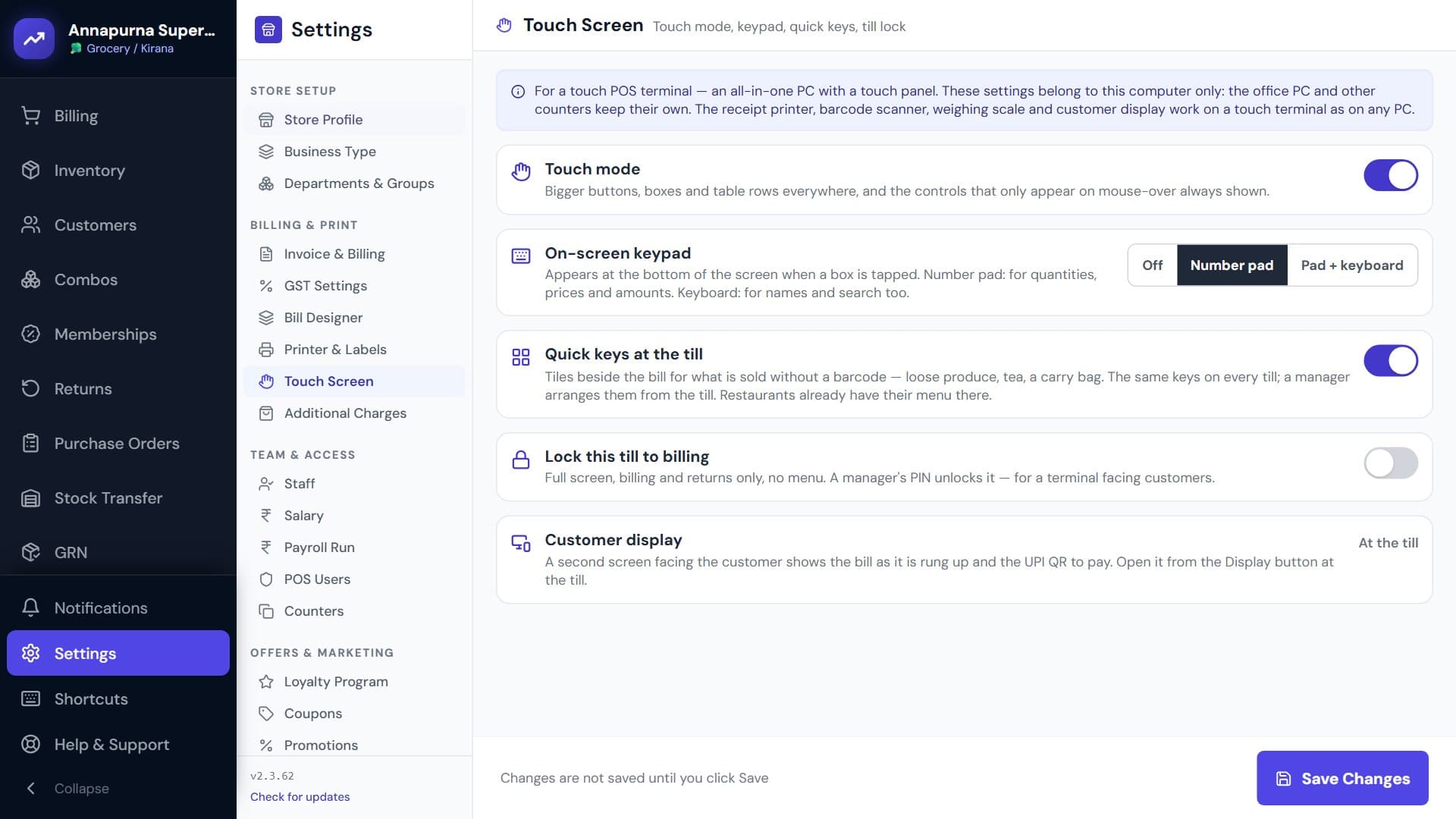Open GST Settings page
The height and width of the screenshot is (819, 1456).
coord(354,286)
